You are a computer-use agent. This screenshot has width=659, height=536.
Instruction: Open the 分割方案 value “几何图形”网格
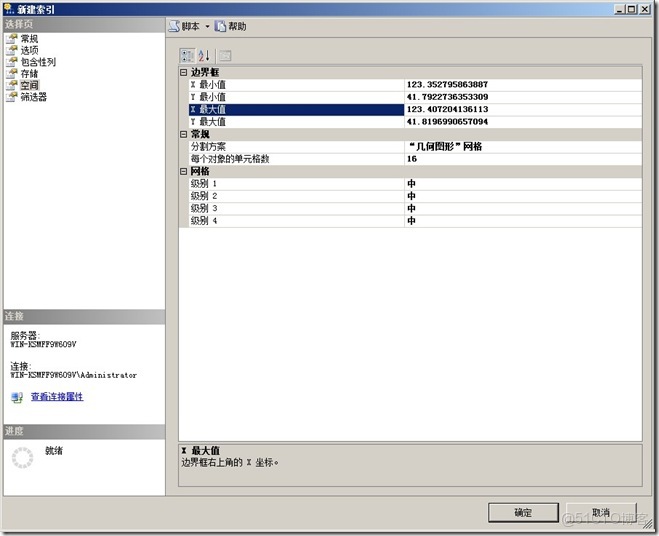[x=523, y=147]
